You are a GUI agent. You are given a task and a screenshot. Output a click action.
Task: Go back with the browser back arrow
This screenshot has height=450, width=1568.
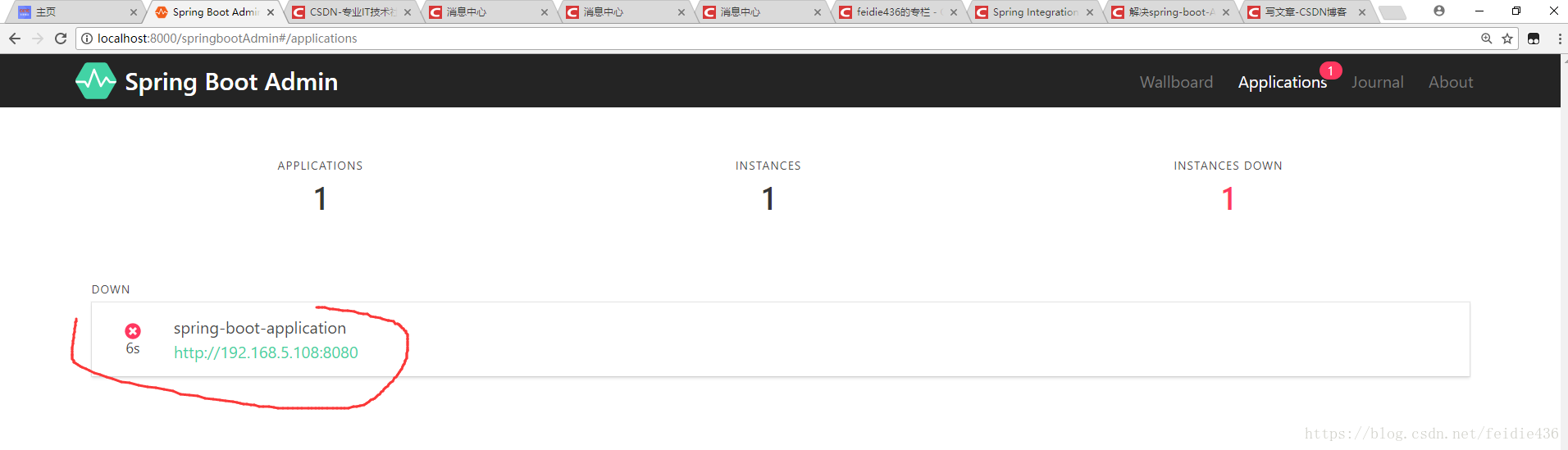point(15,39)
